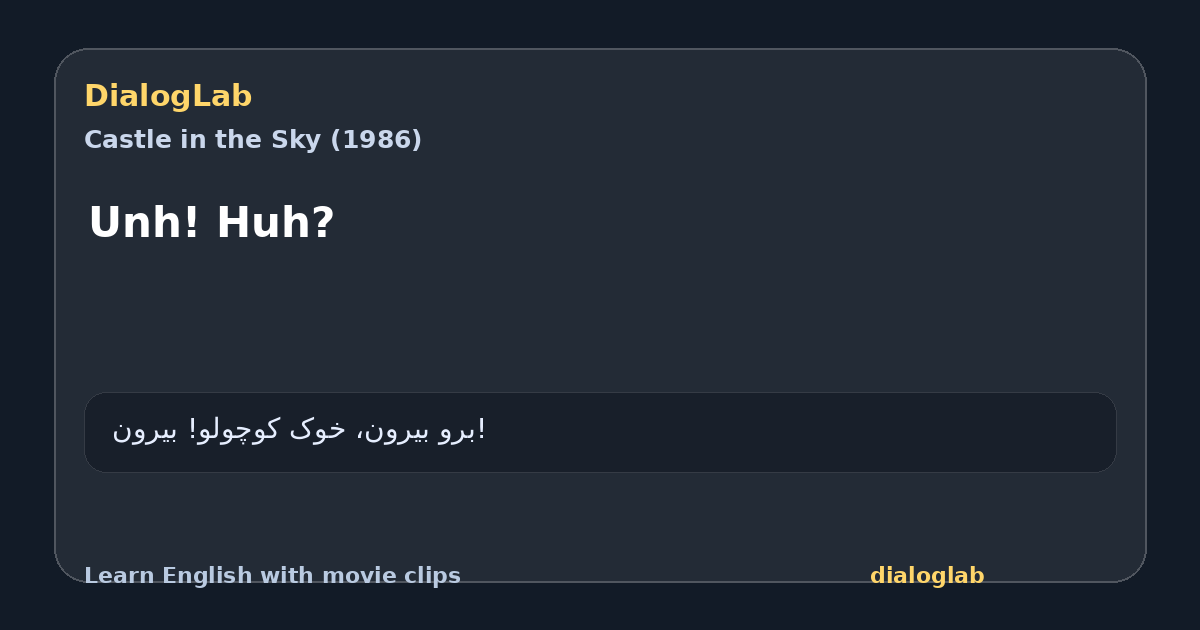Open the "Learn English with movie clips" tagline

pyautogui.click(x=272, y=576)
